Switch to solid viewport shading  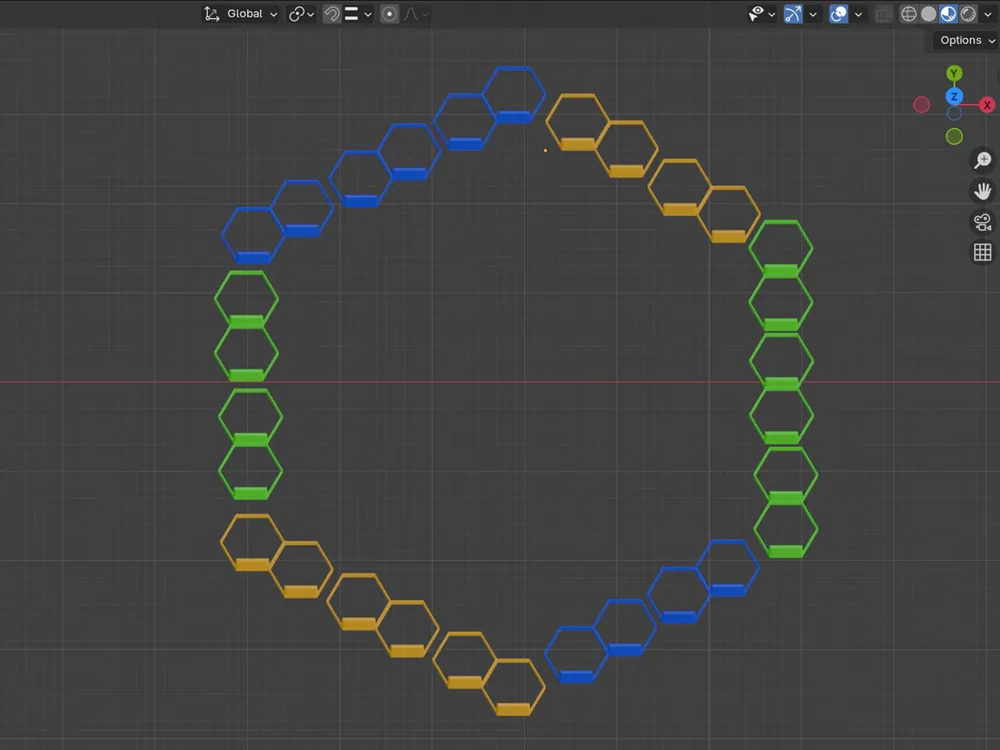(x=929, y=13)
